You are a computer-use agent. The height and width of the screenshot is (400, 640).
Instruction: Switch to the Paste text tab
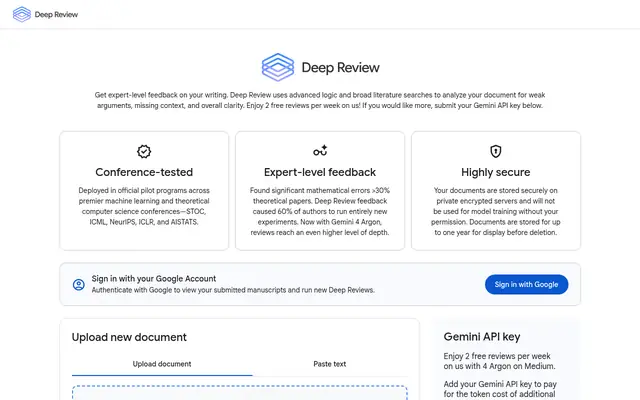click(x=330, y=364)
